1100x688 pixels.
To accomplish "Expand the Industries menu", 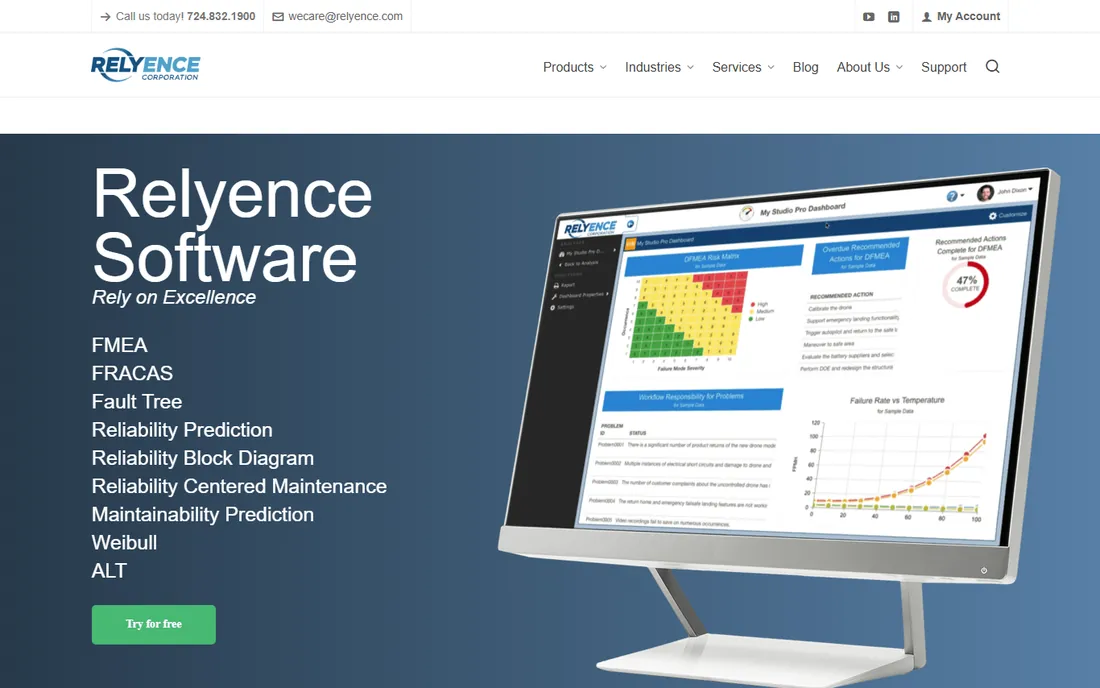I will 659,67.
